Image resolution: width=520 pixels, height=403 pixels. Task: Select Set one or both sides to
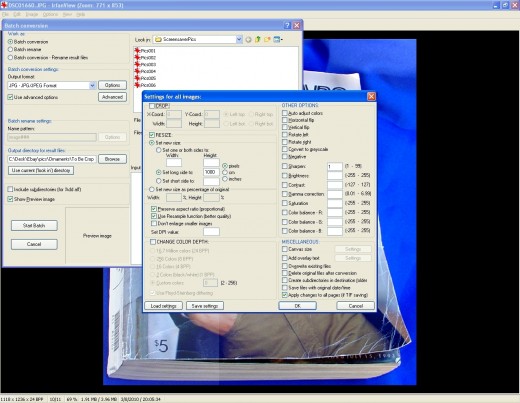click(x=159, y=150)
